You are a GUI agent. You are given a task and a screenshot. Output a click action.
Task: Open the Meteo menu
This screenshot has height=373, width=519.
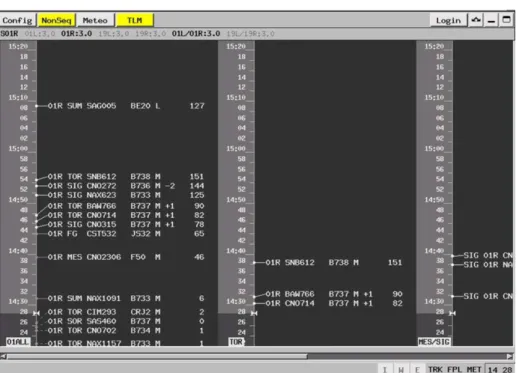click(x=95, y=20)
